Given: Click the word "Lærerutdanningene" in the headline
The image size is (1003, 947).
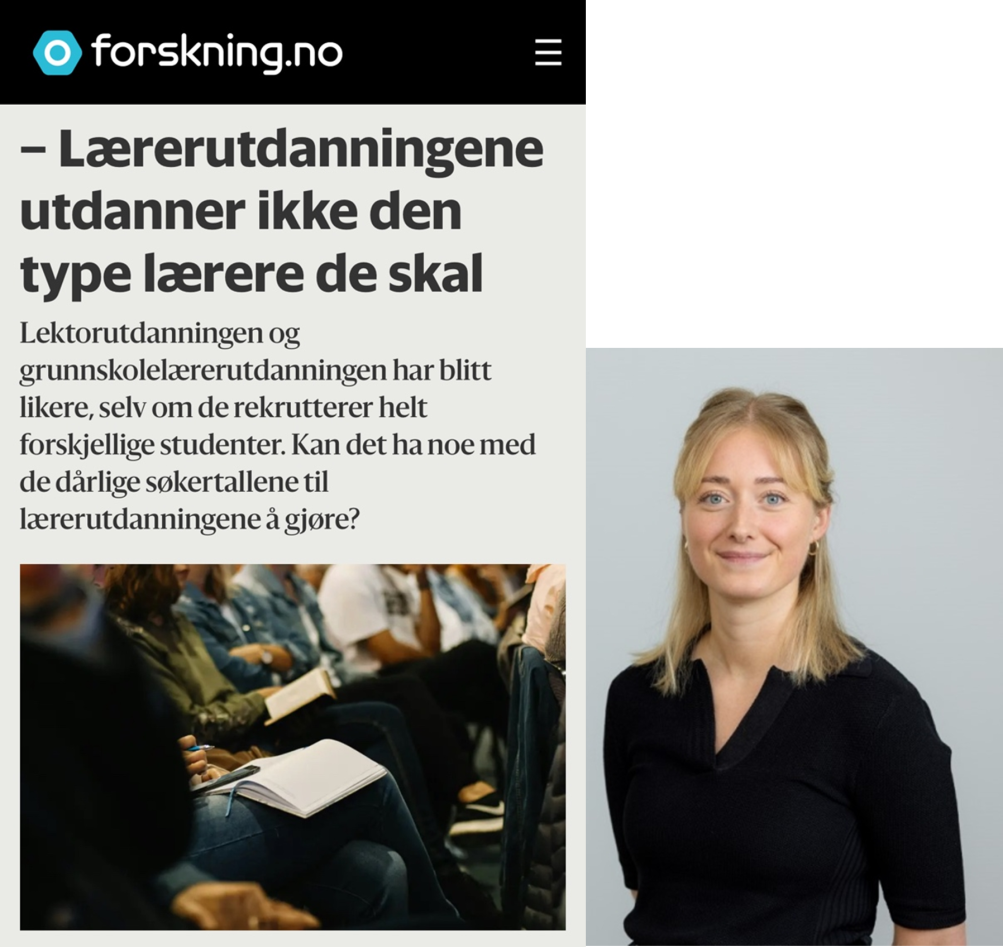Looking at the screenshot, I should [x=301, y=149].
